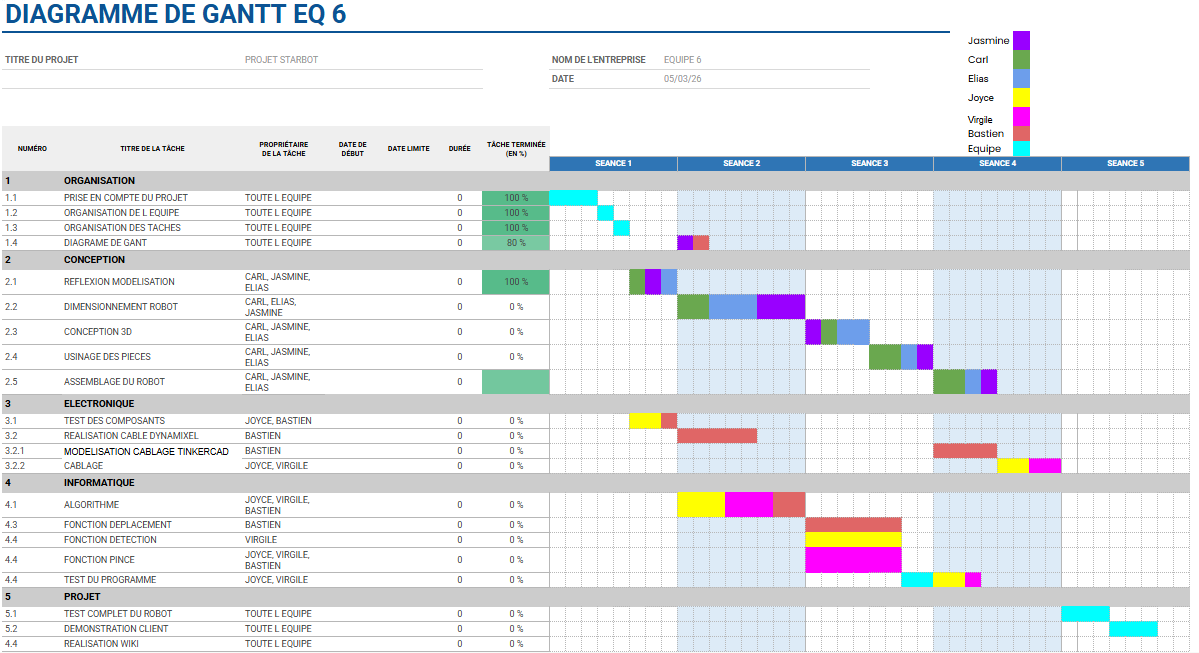
Task: Click the cyan bar for Prise en compte du projet
Action: coord(573,198)
